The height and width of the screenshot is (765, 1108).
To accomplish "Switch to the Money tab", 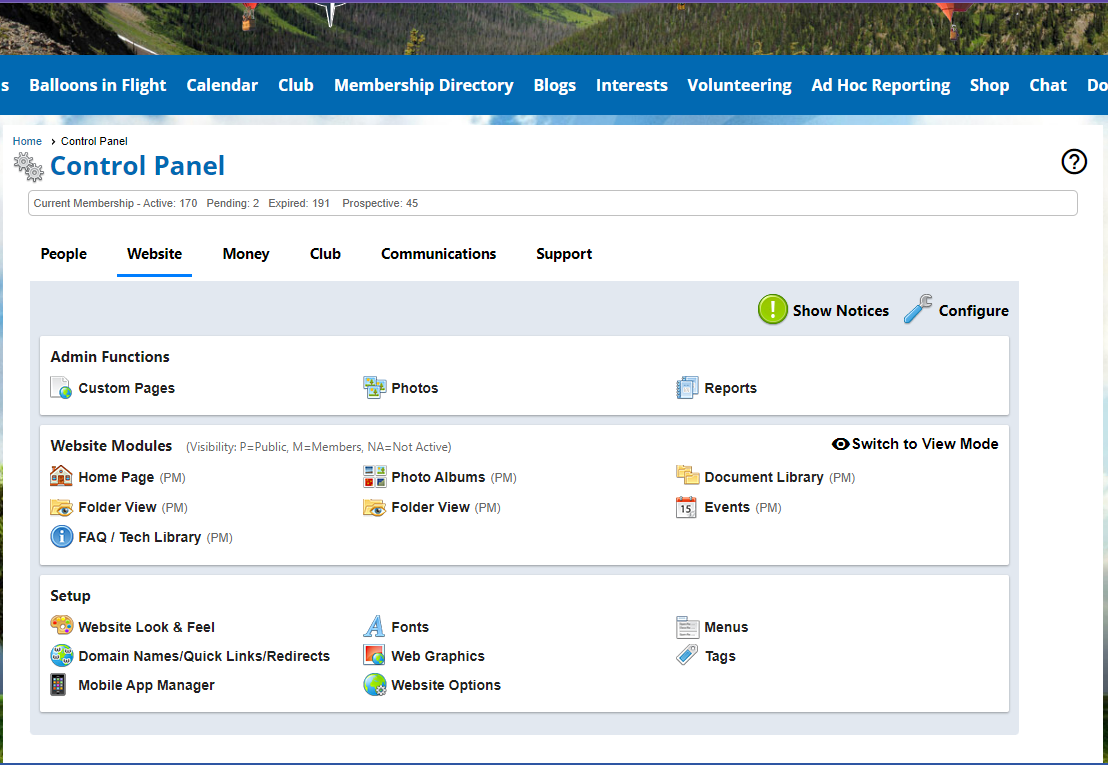I will [246, 254].
